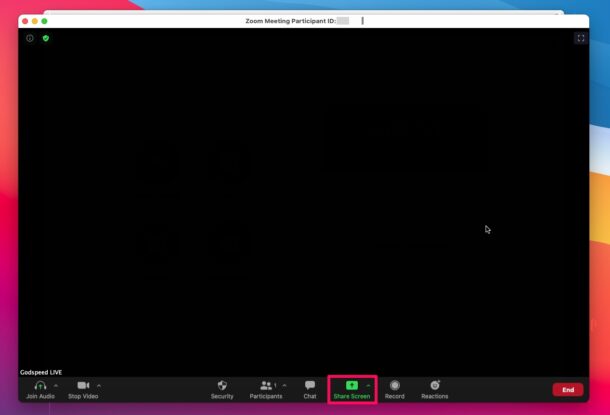
Task: Click the green Share Screen icon
Action: click(352, 385)
